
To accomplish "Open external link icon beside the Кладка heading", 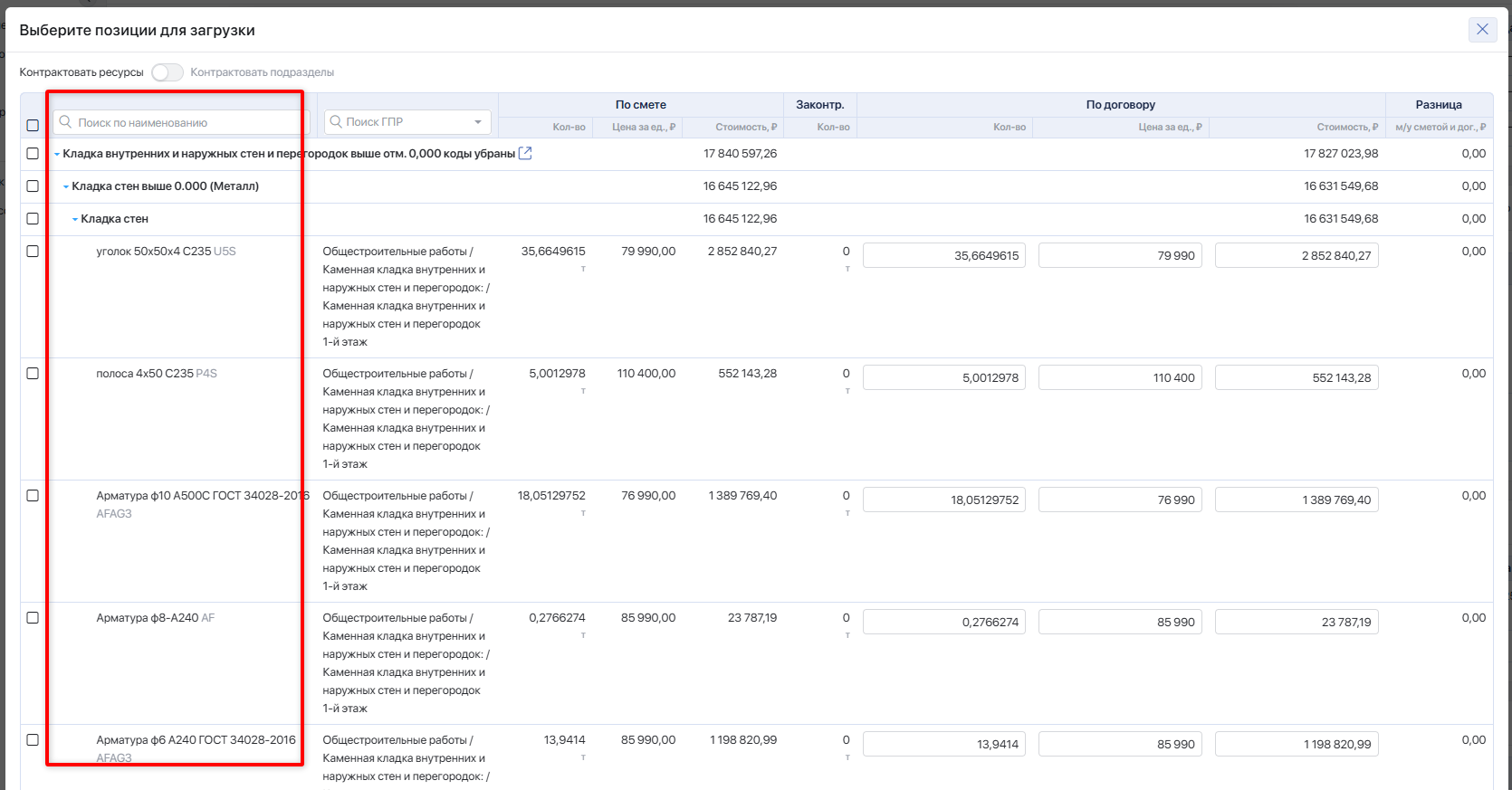I will click(525, 154).
